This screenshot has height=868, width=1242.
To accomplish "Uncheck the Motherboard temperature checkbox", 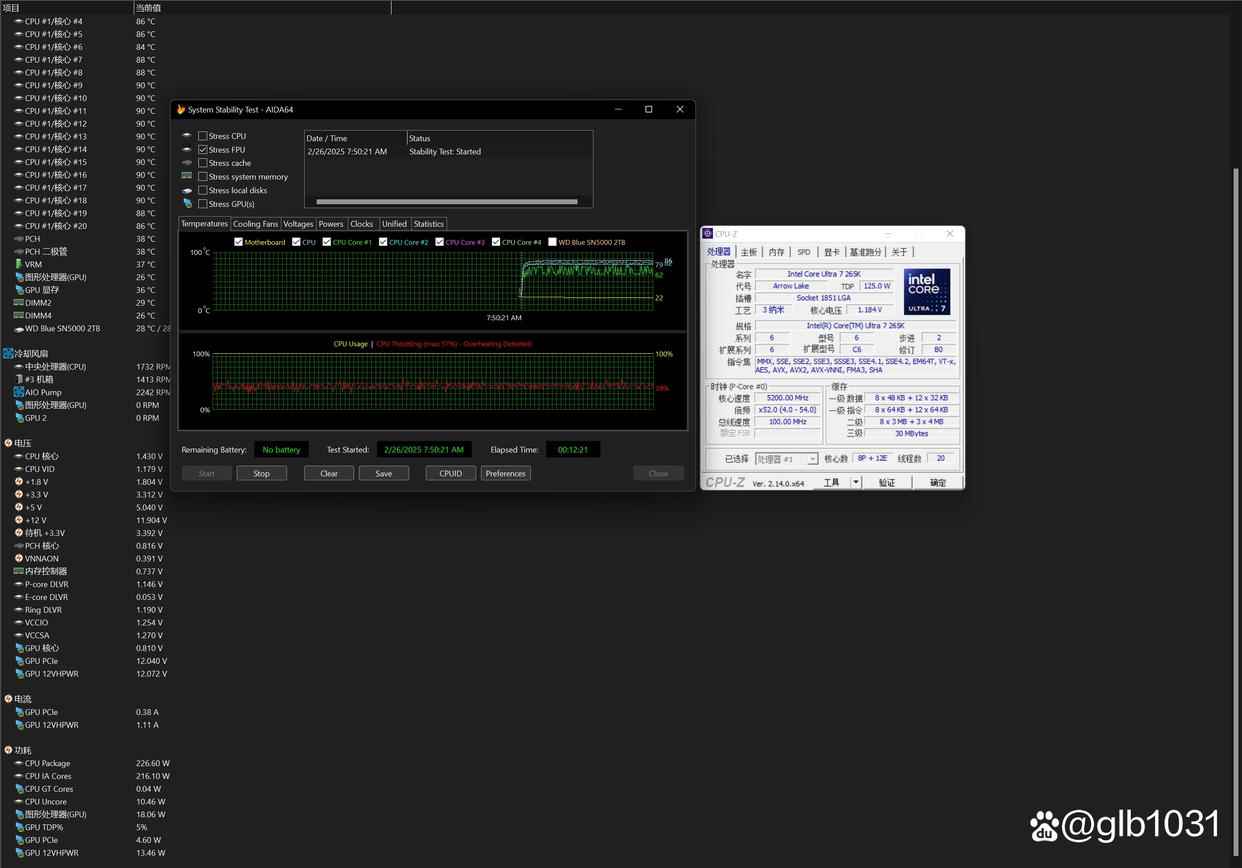I will (239, 241).
